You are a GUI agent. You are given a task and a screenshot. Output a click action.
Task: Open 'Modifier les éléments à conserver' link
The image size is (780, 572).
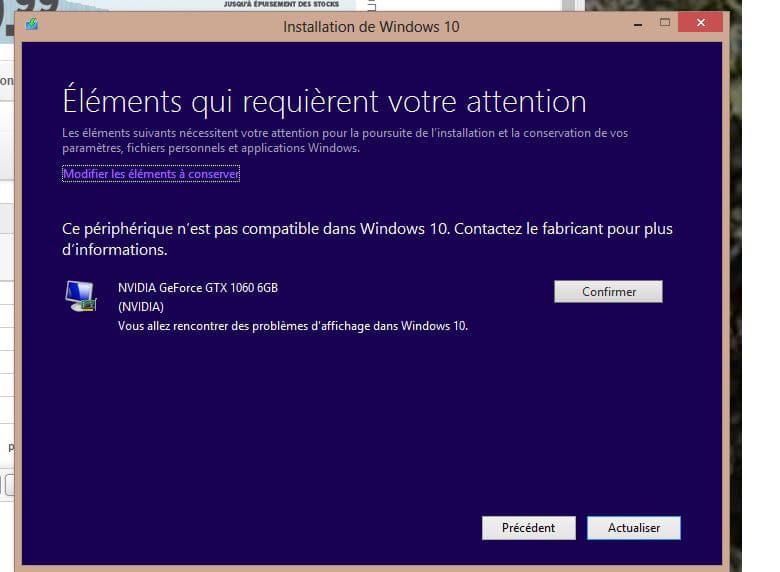coord(151,174)
